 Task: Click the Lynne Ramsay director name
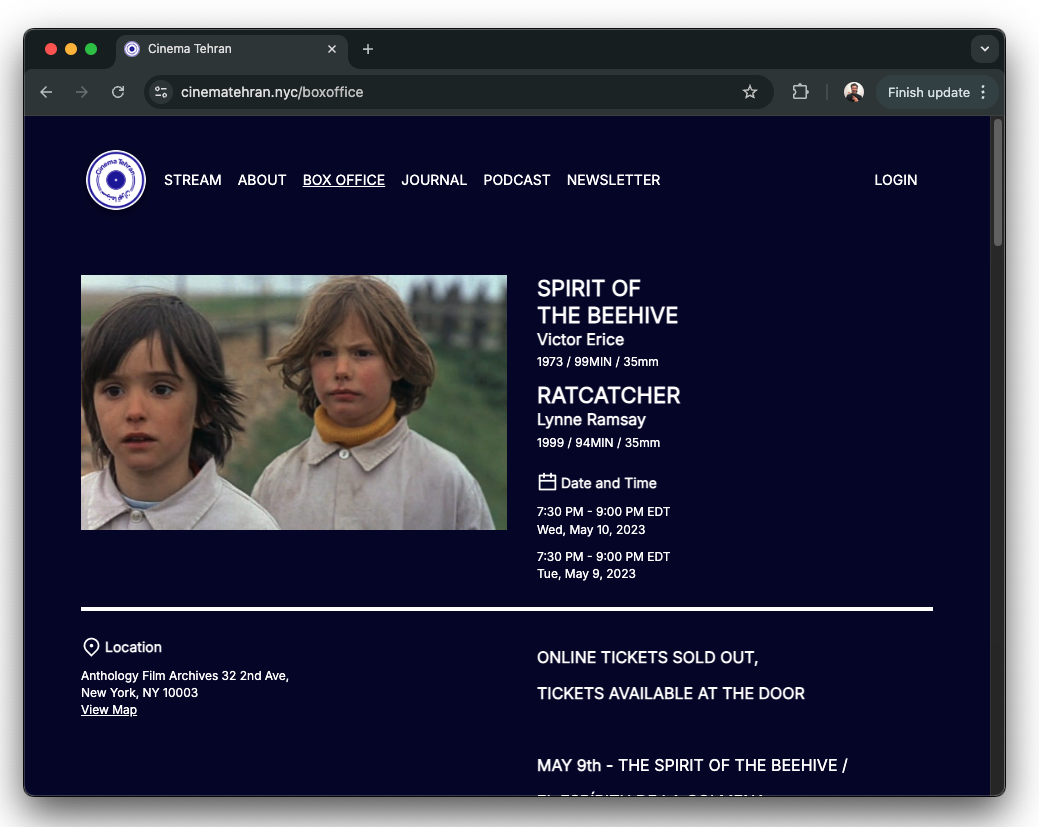point(591,419)
